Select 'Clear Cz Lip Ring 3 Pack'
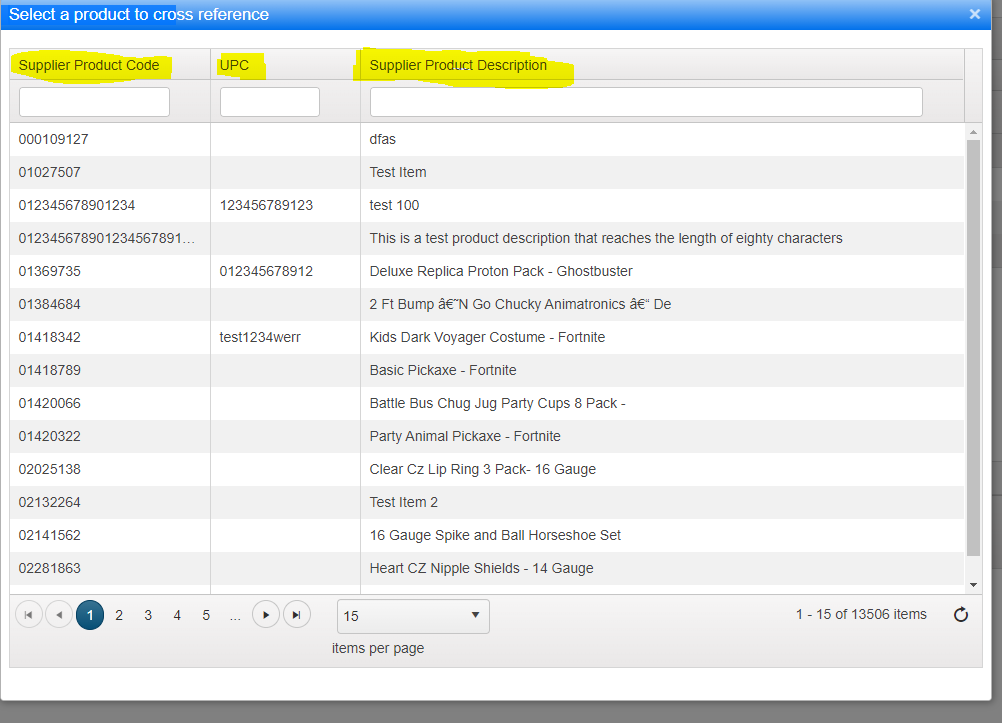 click(482, 470)
